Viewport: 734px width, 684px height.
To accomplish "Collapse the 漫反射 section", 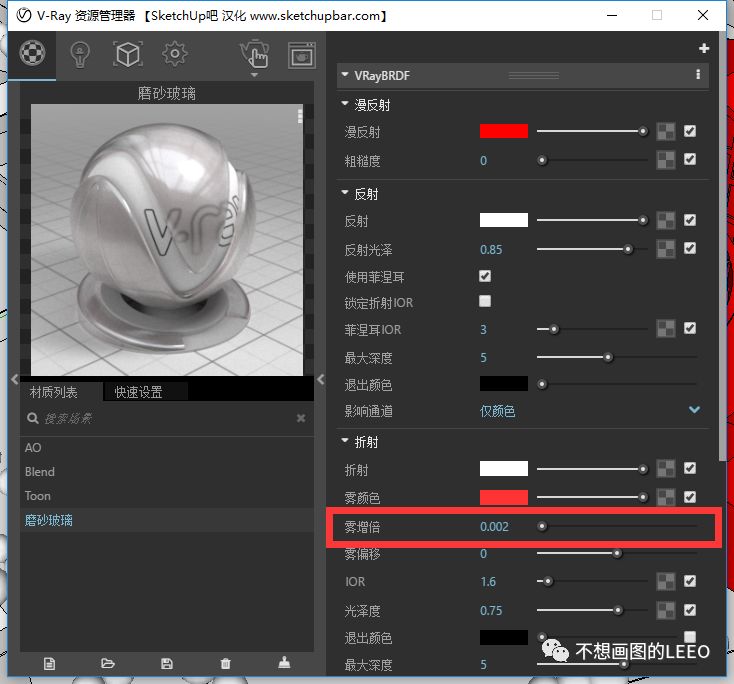I will click(345, 103).
